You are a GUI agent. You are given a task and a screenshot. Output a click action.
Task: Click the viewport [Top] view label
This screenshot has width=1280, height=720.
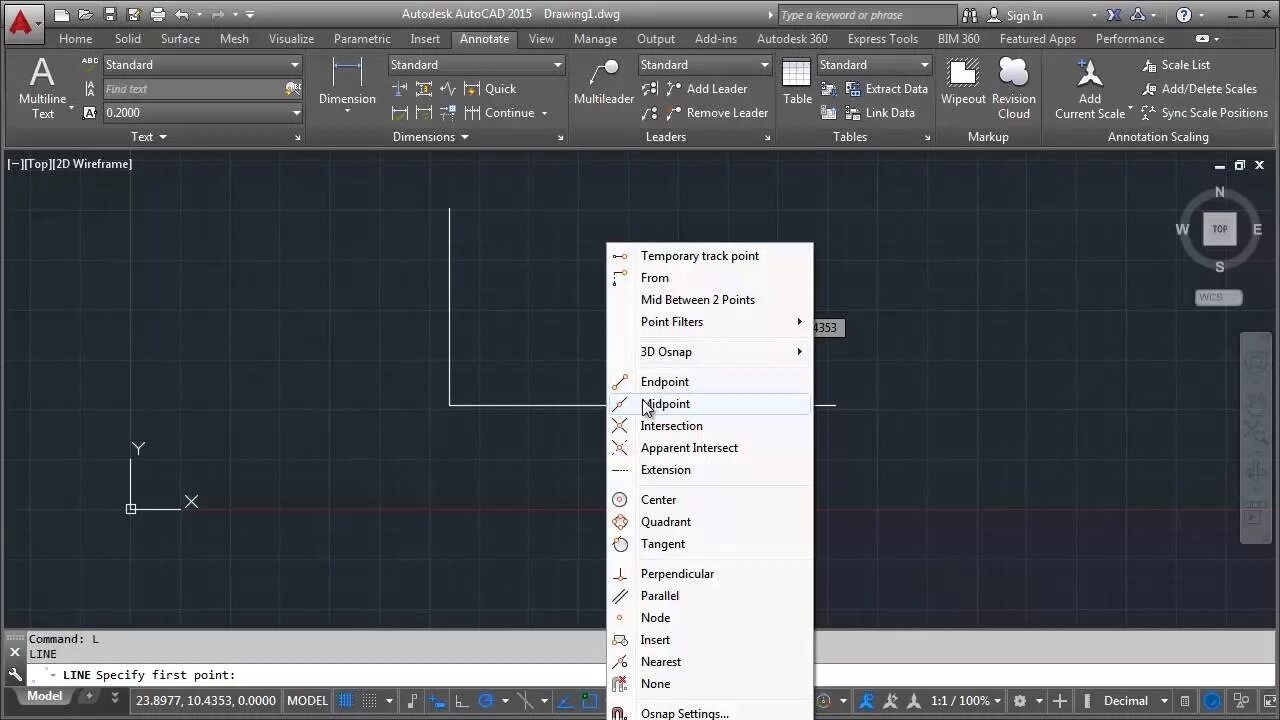click(37, 163)
